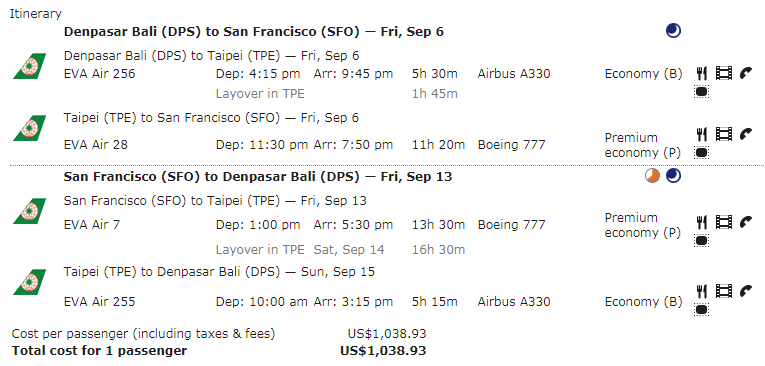Click the meal icon for EVA Air 7

pyautogui.click(x=702, y=223)
